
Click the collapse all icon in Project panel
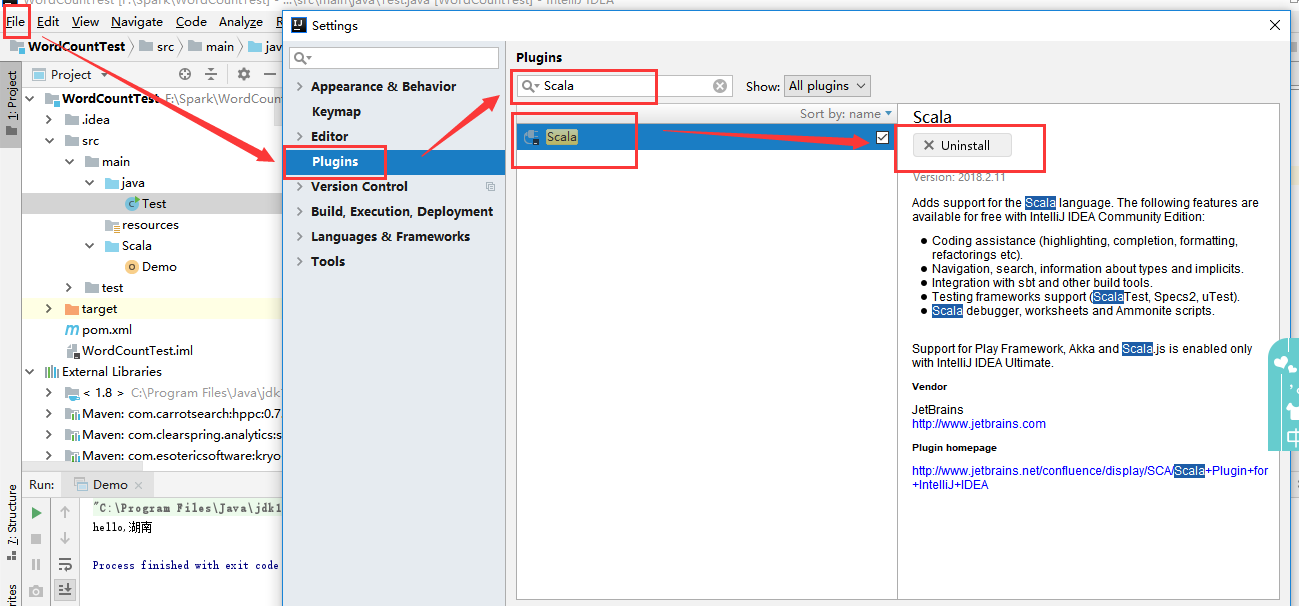(211, 74)
